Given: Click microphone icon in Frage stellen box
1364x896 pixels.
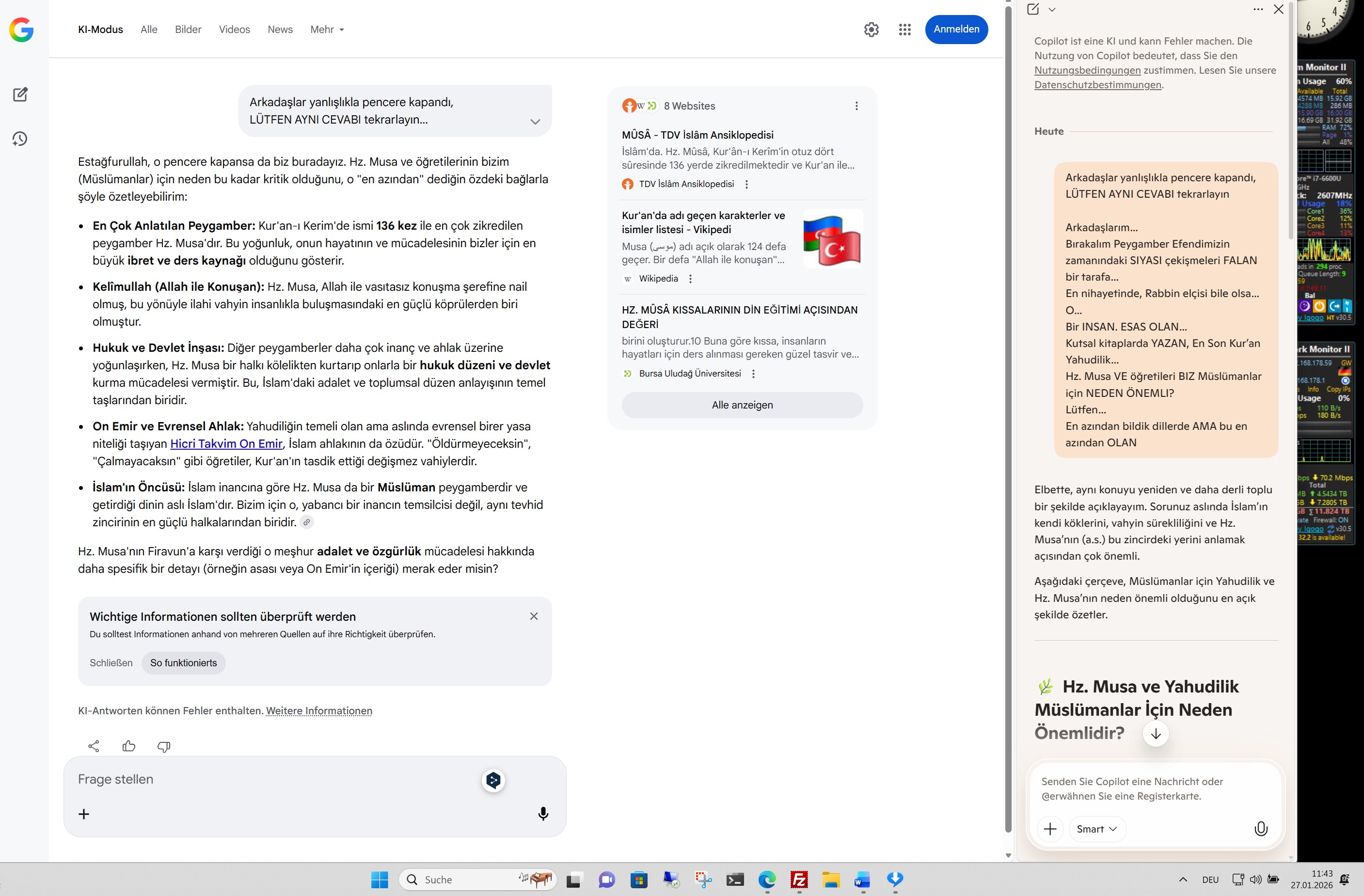Looking at the screenshot, I should (x=543, y=814).
